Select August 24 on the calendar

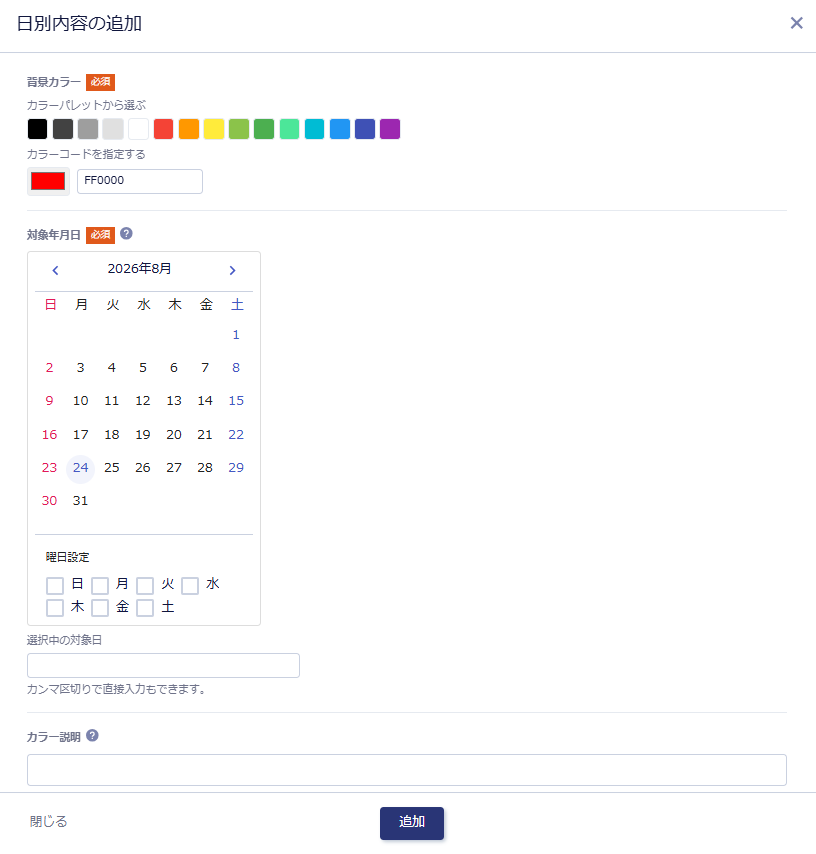81,468
